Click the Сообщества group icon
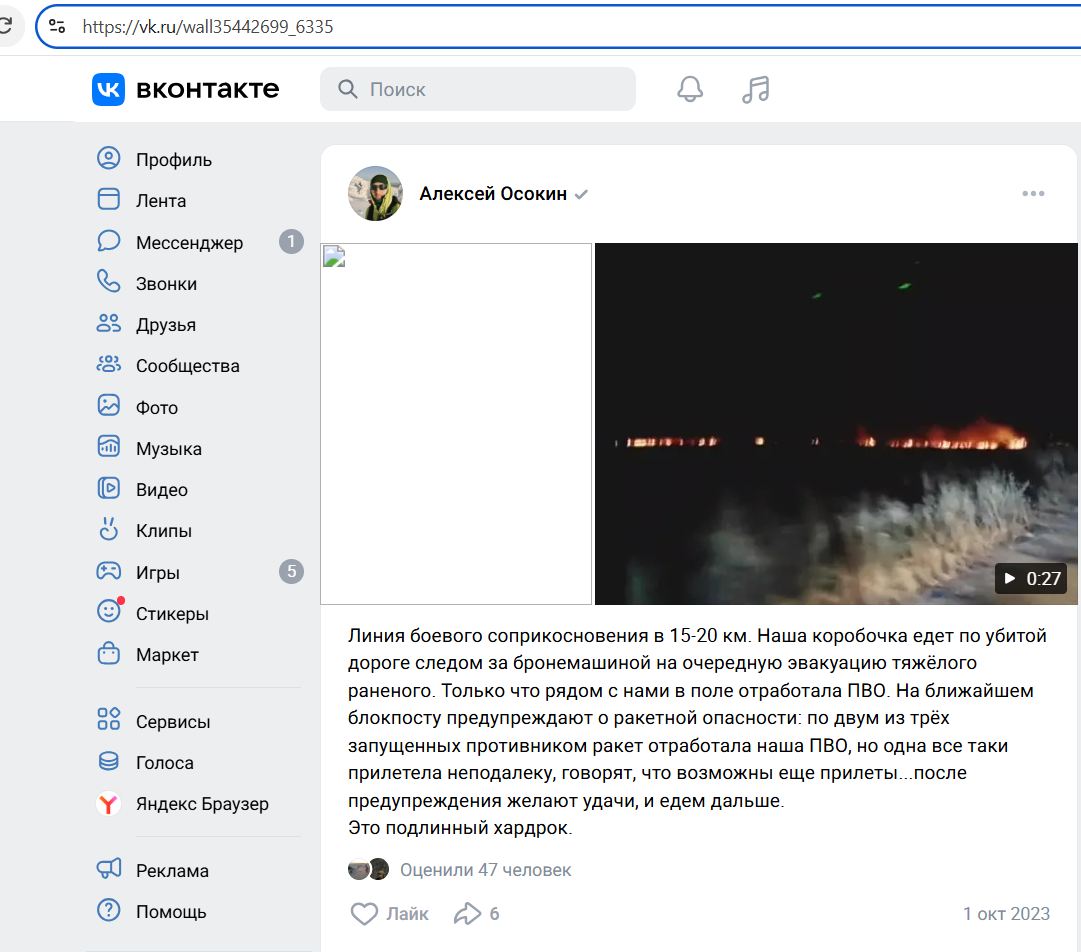 (108, 365)
